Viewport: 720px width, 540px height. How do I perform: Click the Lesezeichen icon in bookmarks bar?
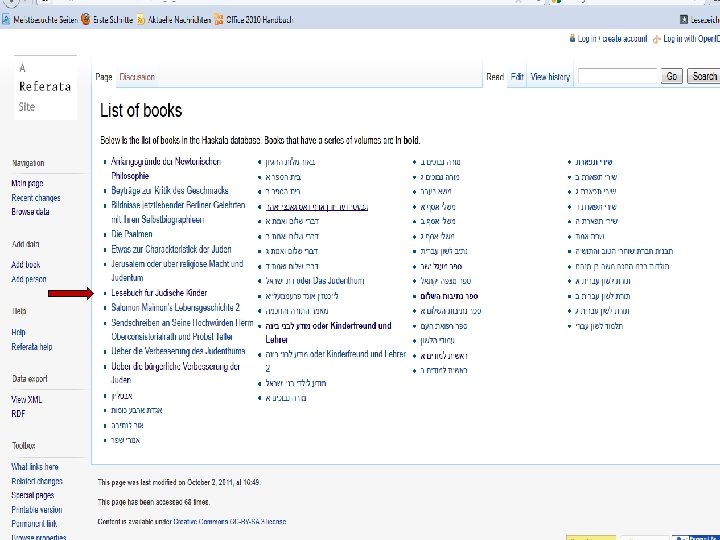684,19
